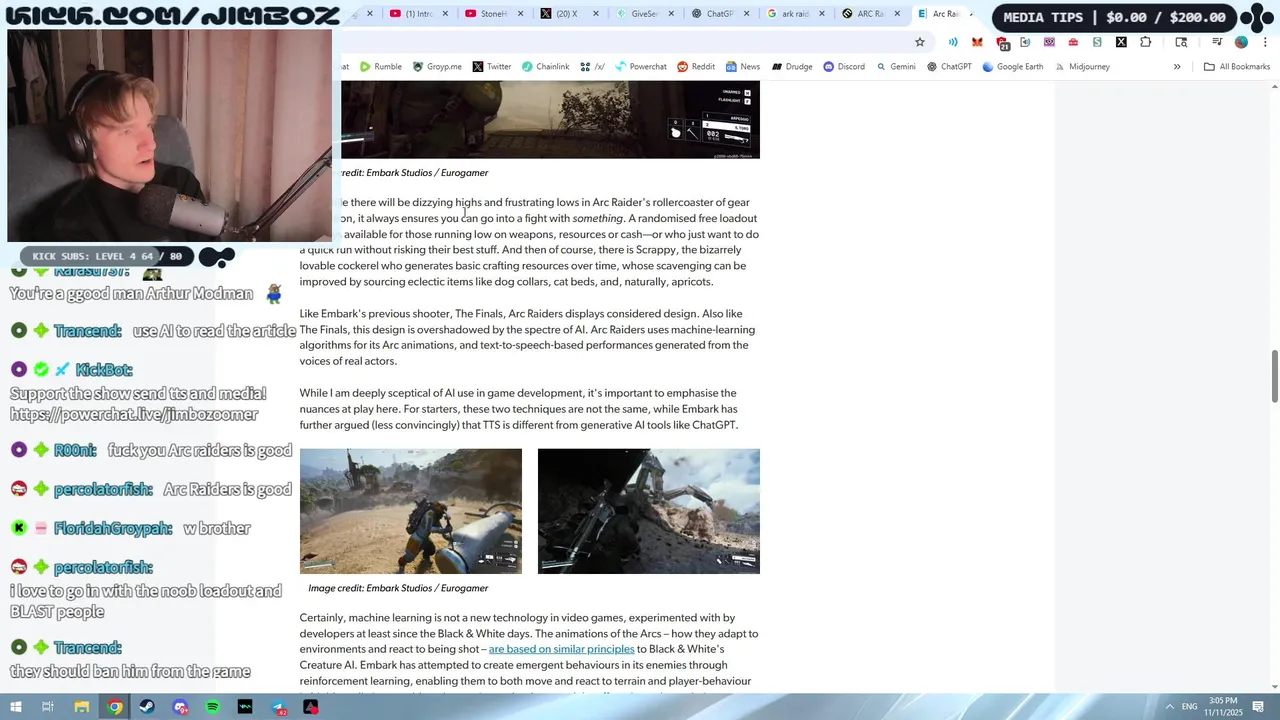This screenshot has width=1280, height=720.
Task: Open Discord from the taskbar
Action: [x=180, y=707]
